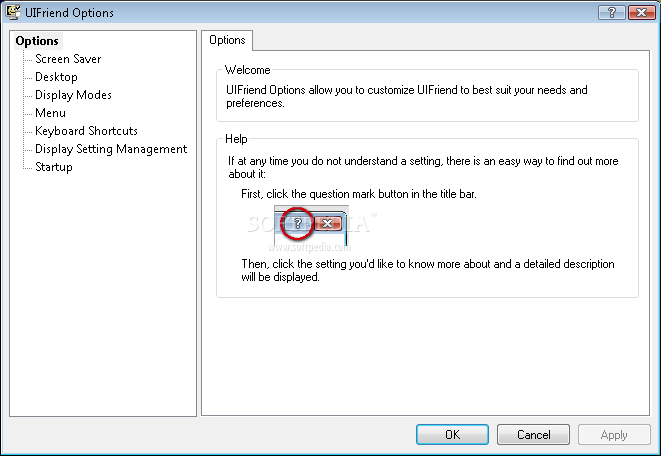The height and width of the screenshot is (456, 661).
Task: Select Display Setting Management item
Action: point(111,149)
